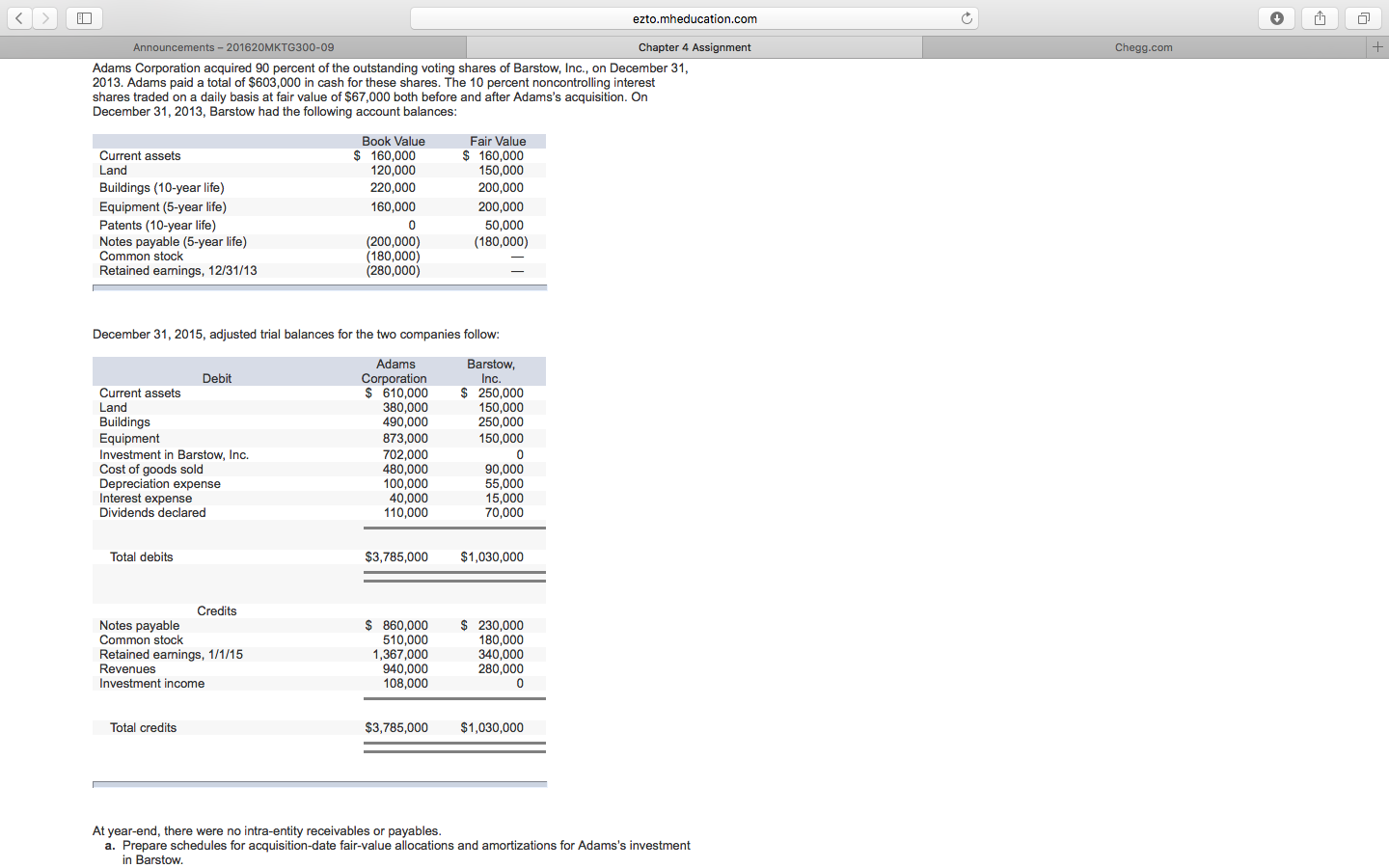Select the Chapter 4 Assignment tab

(693, 45)
